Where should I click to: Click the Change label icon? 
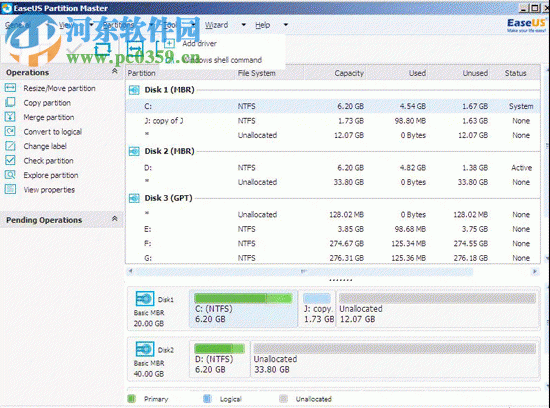tap(10, 146)
